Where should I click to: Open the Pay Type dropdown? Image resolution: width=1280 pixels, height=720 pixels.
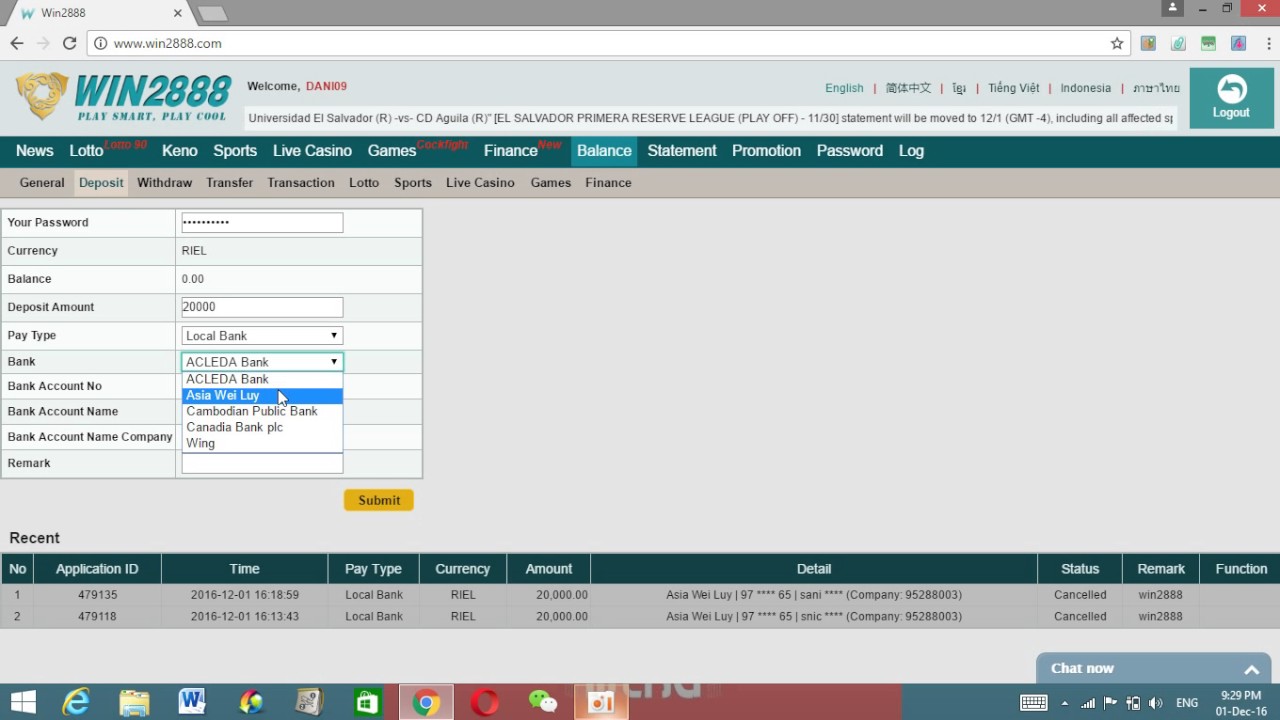[262, 336]
